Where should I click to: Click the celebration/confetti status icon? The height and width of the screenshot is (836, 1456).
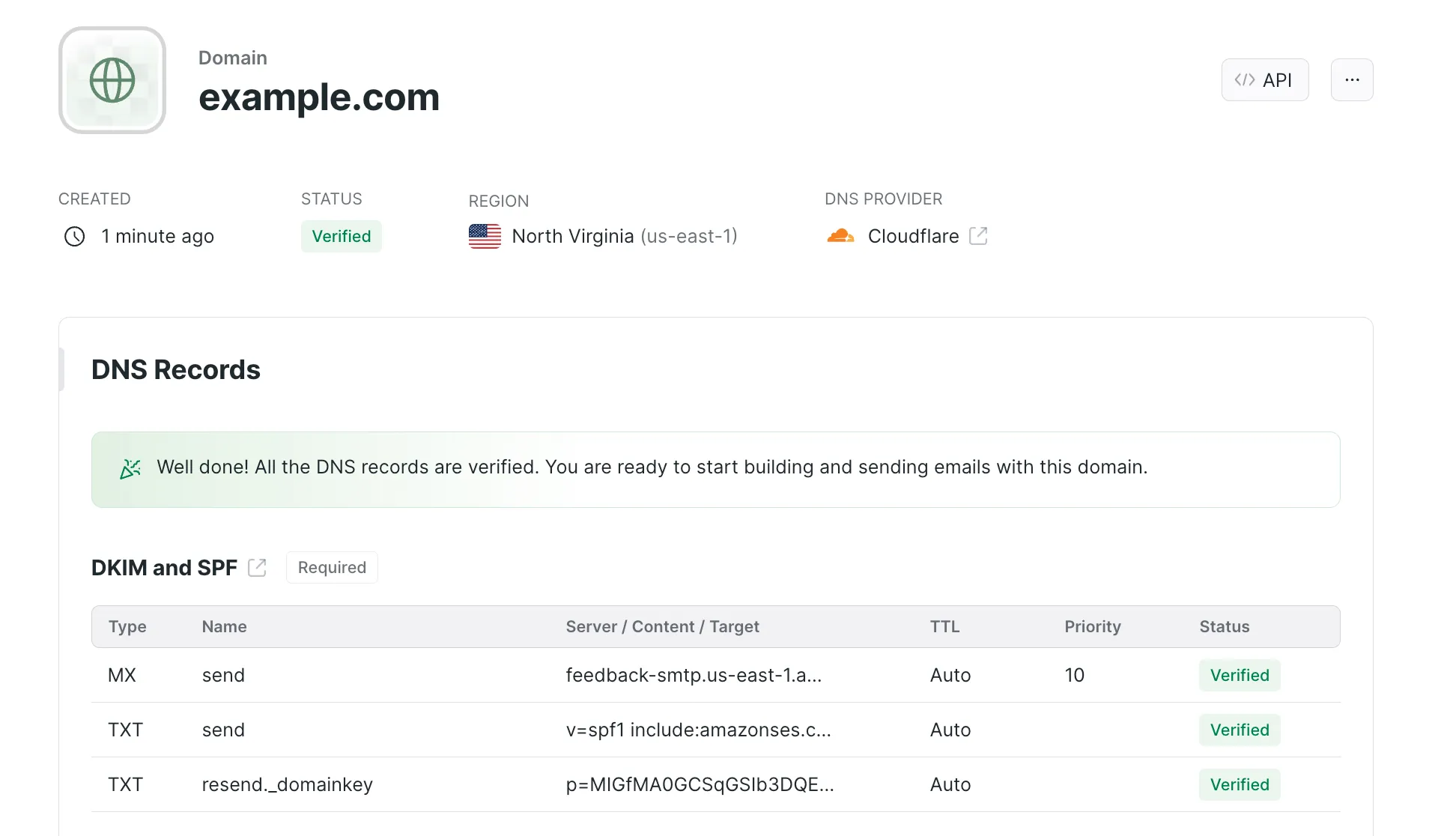130,467
